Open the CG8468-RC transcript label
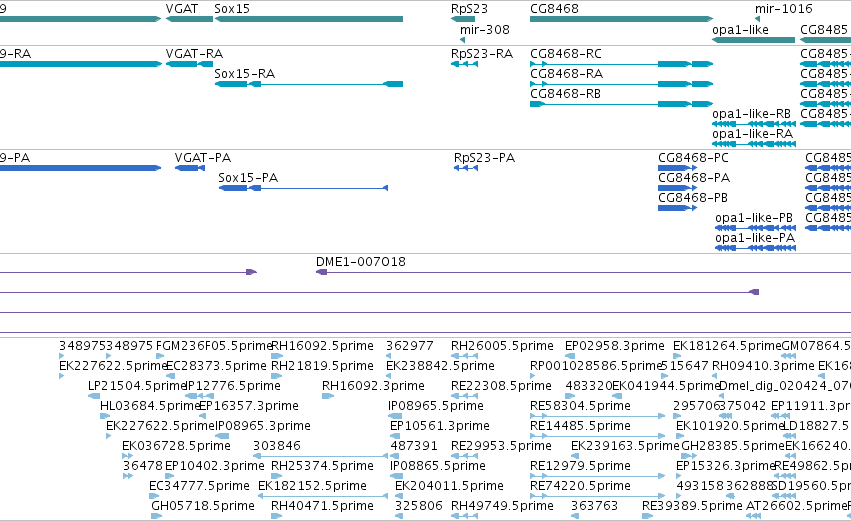 (x=566, y=54)
